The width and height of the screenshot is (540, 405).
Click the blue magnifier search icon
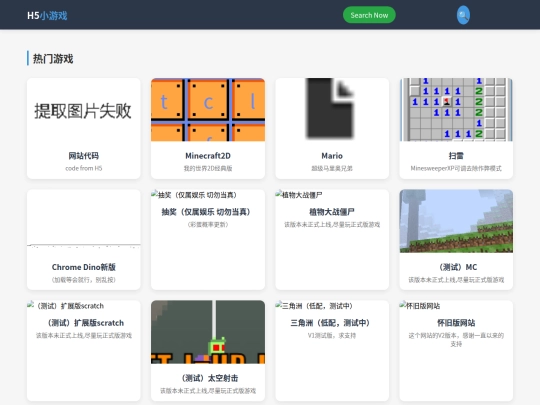[x=463, y=15]
